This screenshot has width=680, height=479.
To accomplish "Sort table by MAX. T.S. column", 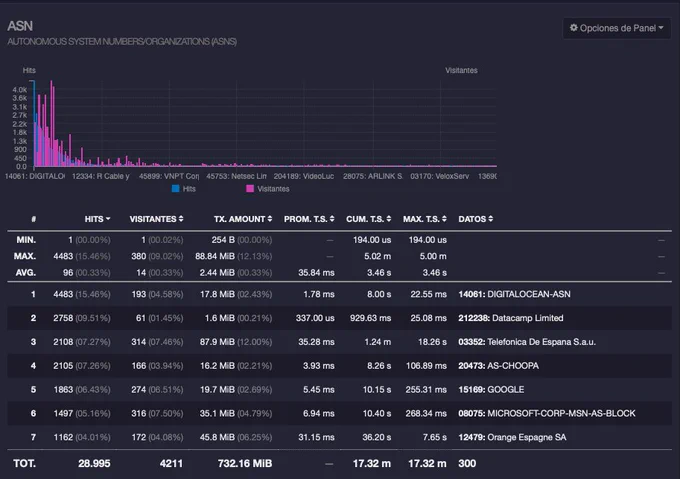I will coord(425,219).
